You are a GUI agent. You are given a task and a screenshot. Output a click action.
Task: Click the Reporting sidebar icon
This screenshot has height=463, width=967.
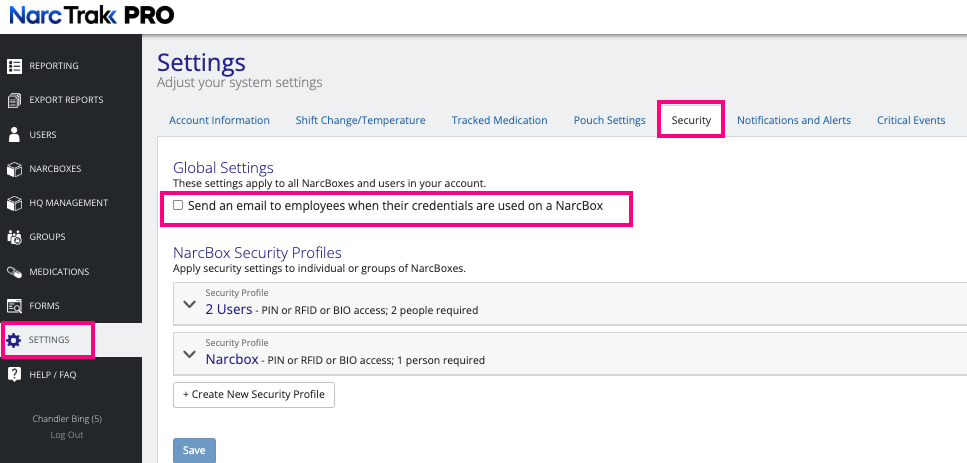[15, 66]
